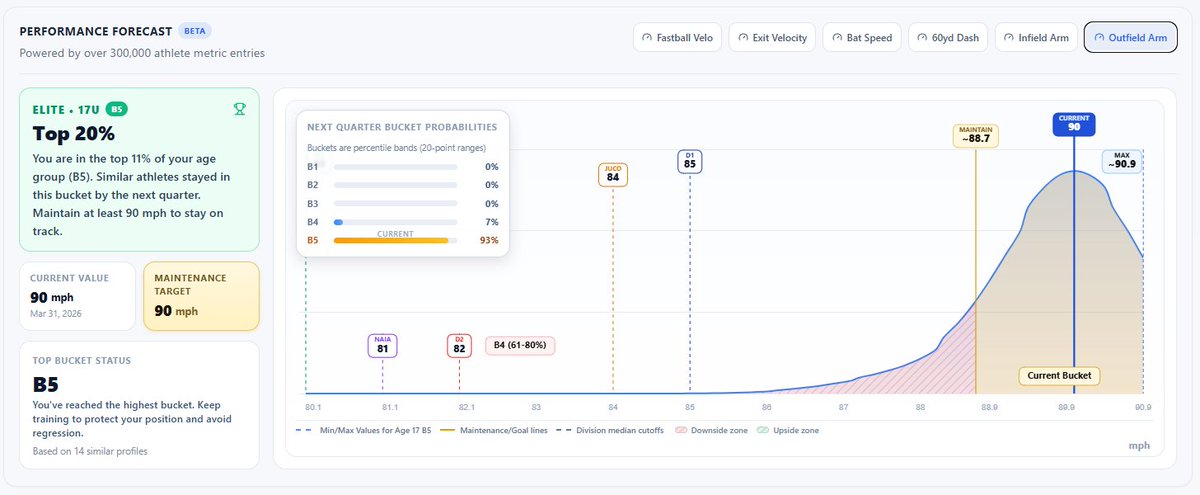This screenshot has width=1200, height=495.
Task: Click the green B5 badge in Elite header
Action: tap(117, 108)
